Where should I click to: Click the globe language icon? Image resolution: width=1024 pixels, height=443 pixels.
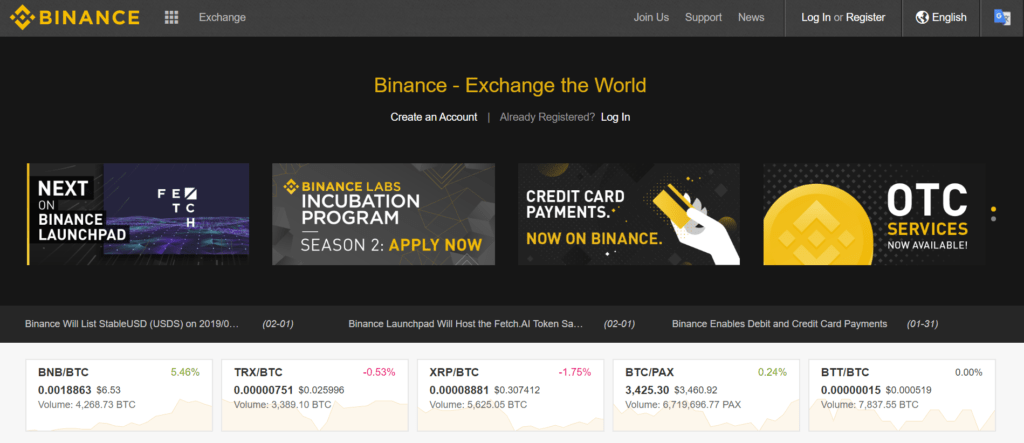[x=922, y=18]
